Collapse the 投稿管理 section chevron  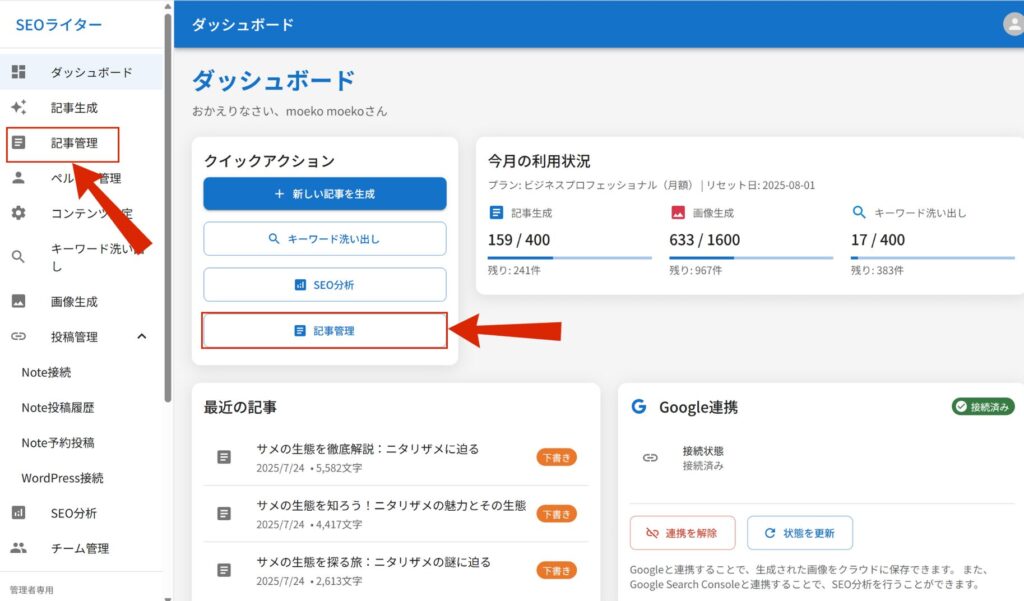pyautogui.click(x=141, y=337)
